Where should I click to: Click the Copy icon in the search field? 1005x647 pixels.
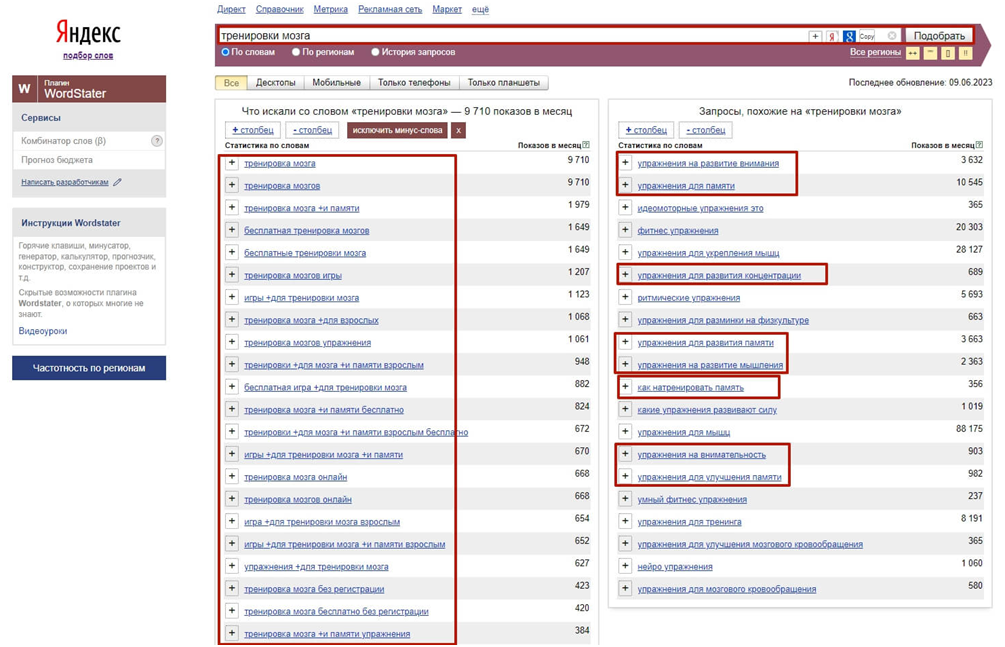pyautogui.click(x=867, y=37)
